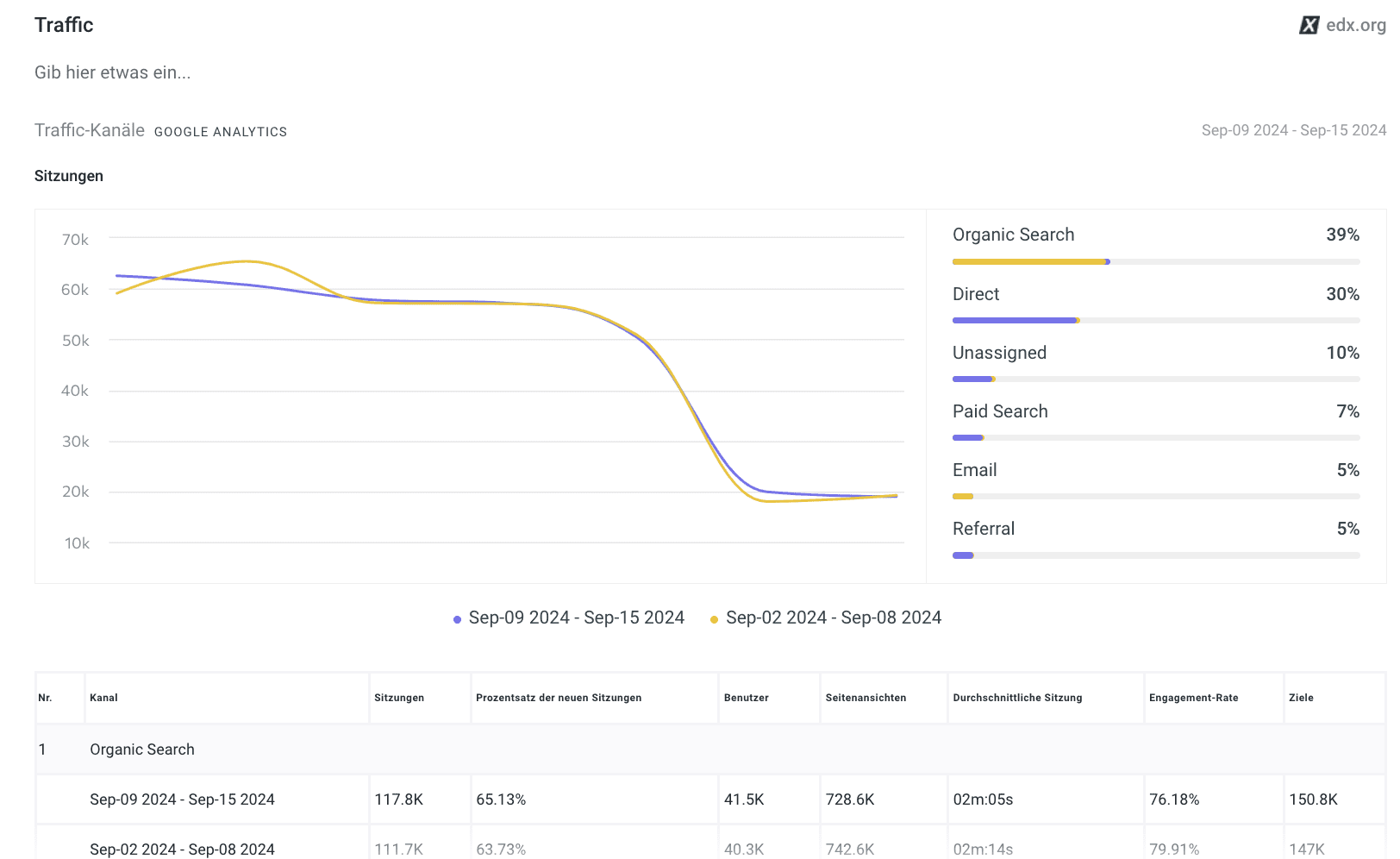Click the edx.org logo icon
Screen dimensions: 1400x859
click(1309, 25)
